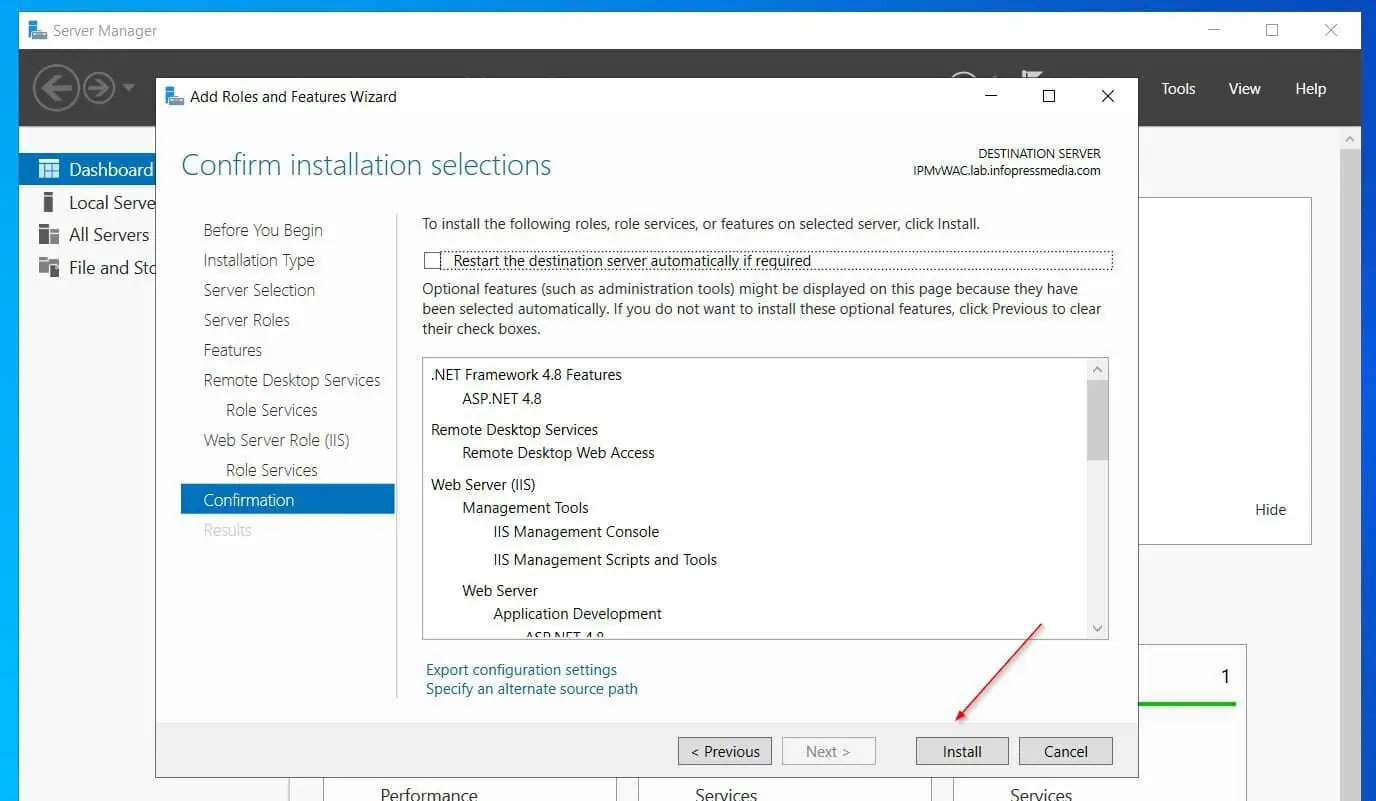Minimize the Add Roles and Features Wizard

[990, 96]
